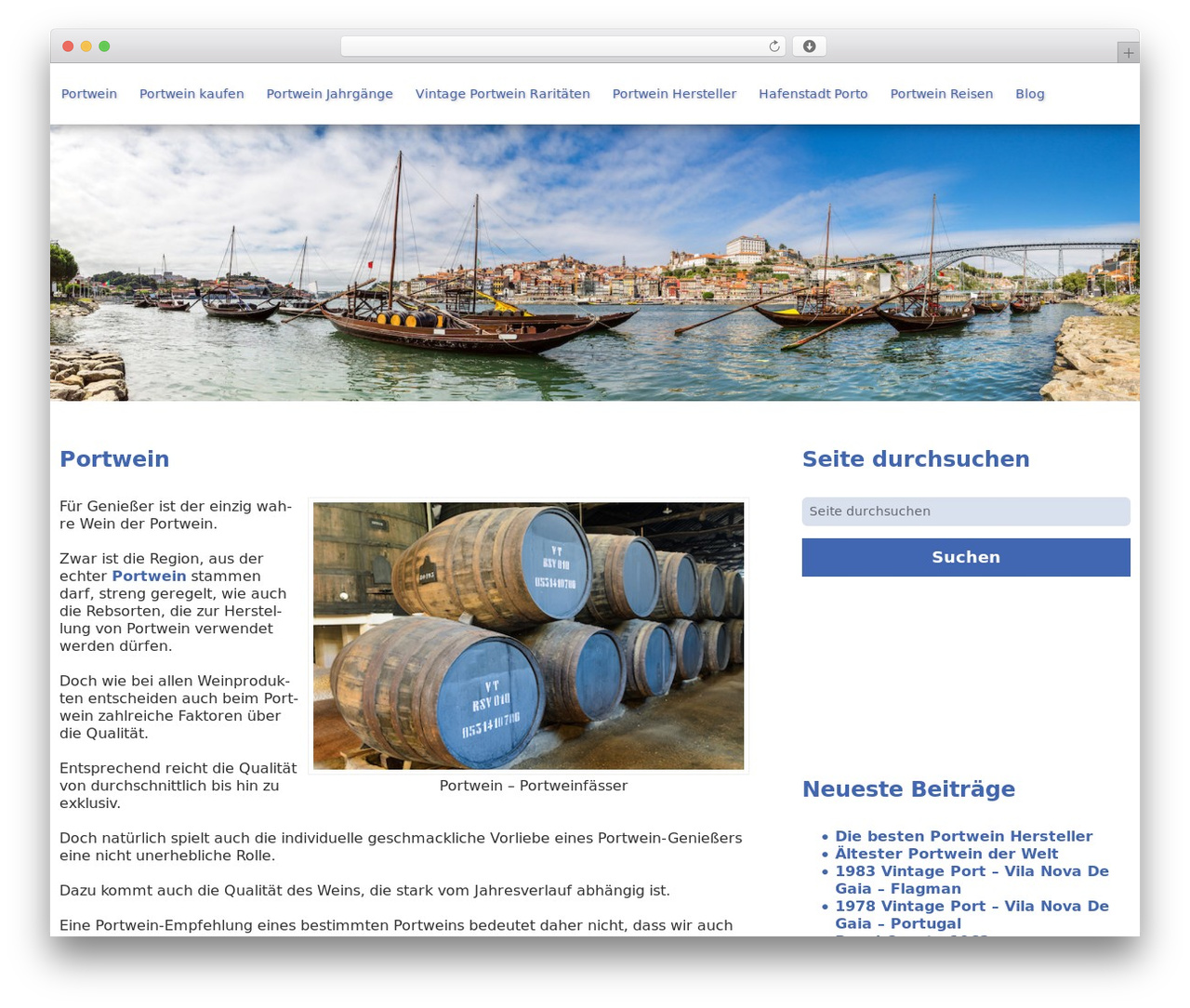Click the Porto harbor banner image

click(x=595, y=263)
